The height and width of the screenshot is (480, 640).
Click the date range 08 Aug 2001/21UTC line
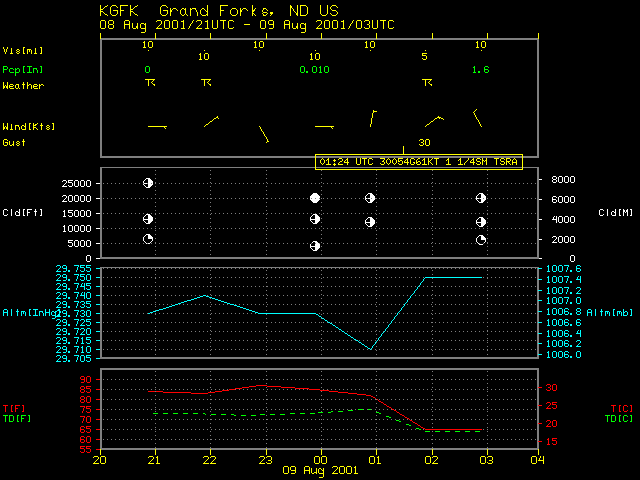click(247, 25)
